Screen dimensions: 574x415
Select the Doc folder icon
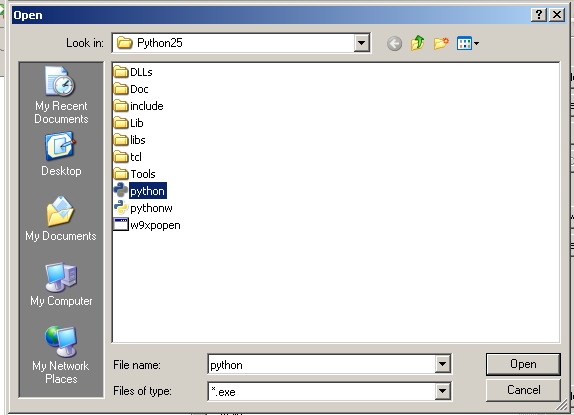click(121, 89)
